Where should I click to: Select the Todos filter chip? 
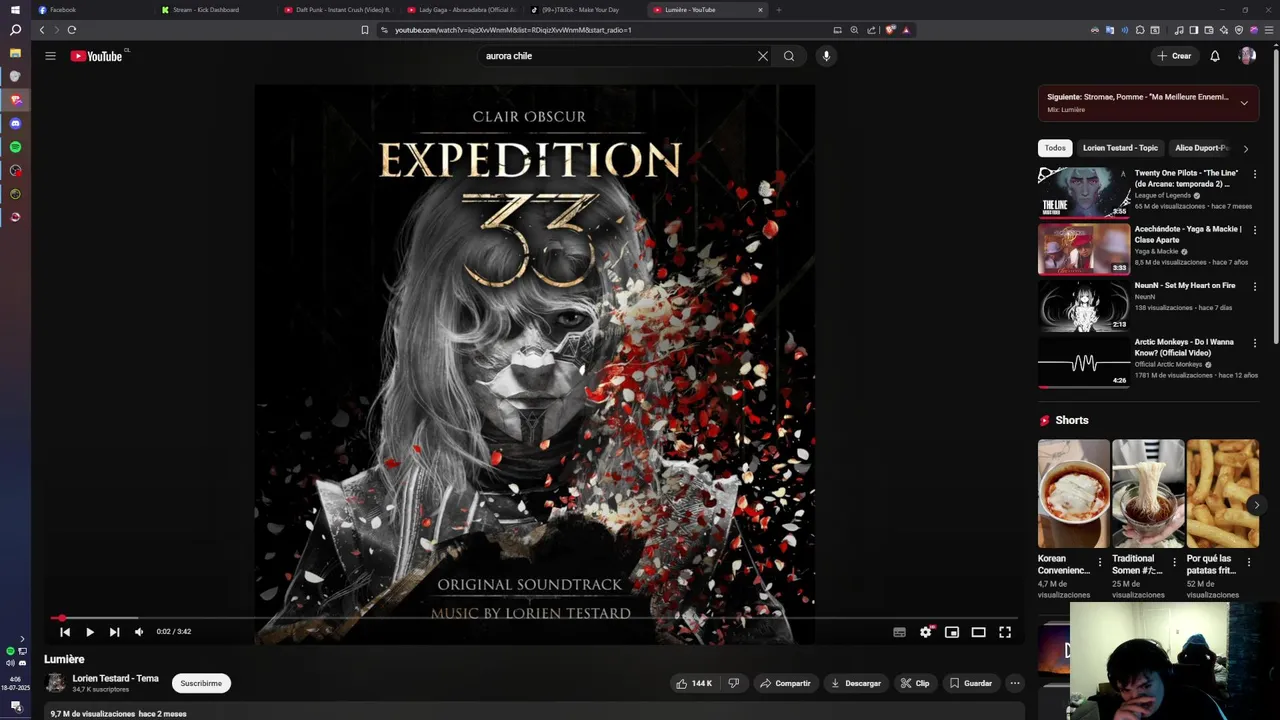(1055, 148)
